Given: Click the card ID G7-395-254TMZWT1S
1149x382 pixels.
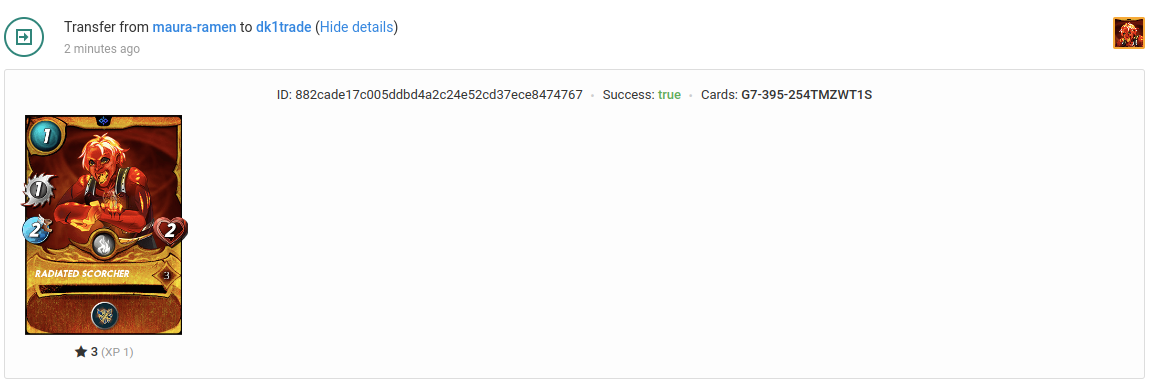Looking at the screenshot, I should pyautogui.click(x=807, y=95).
